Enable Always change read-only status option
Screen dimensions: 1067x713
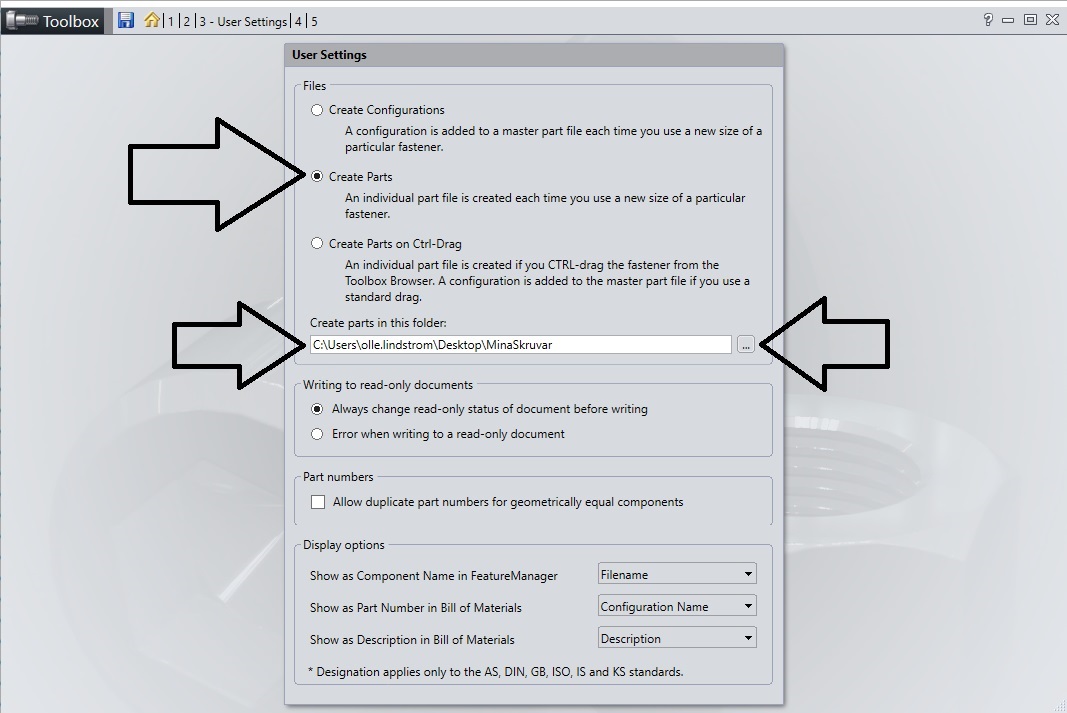click(317, 409)
